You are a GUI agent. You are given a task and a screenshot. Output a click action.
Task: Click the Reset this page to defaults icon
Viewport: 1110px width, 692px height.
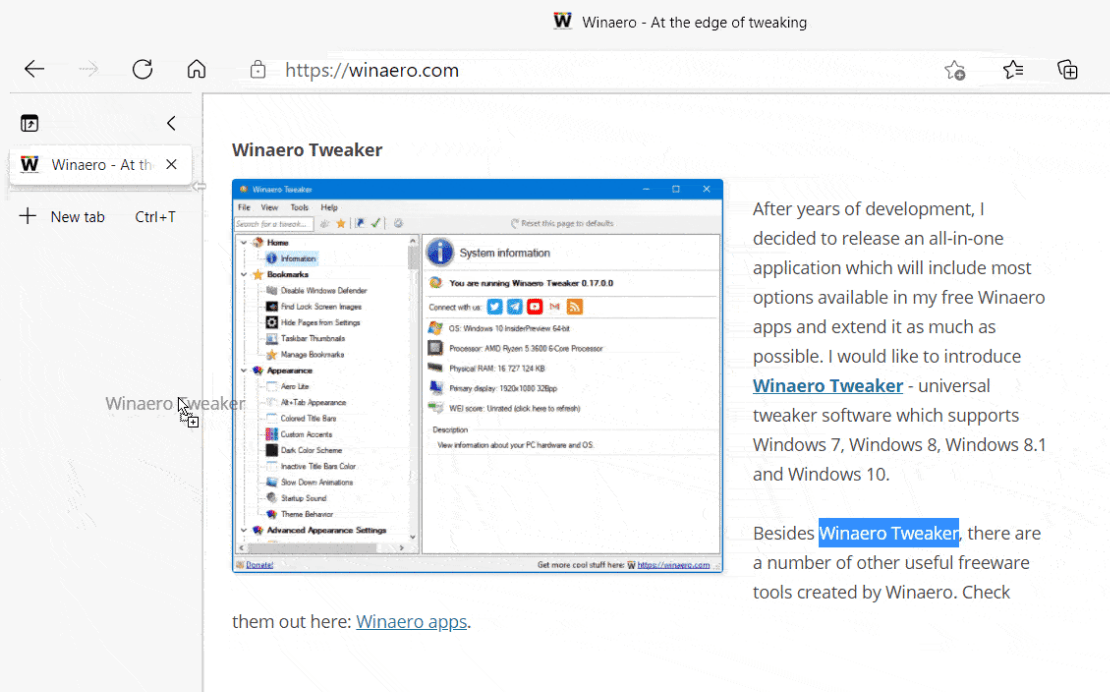pyautogui.click(x=515, y=223)
